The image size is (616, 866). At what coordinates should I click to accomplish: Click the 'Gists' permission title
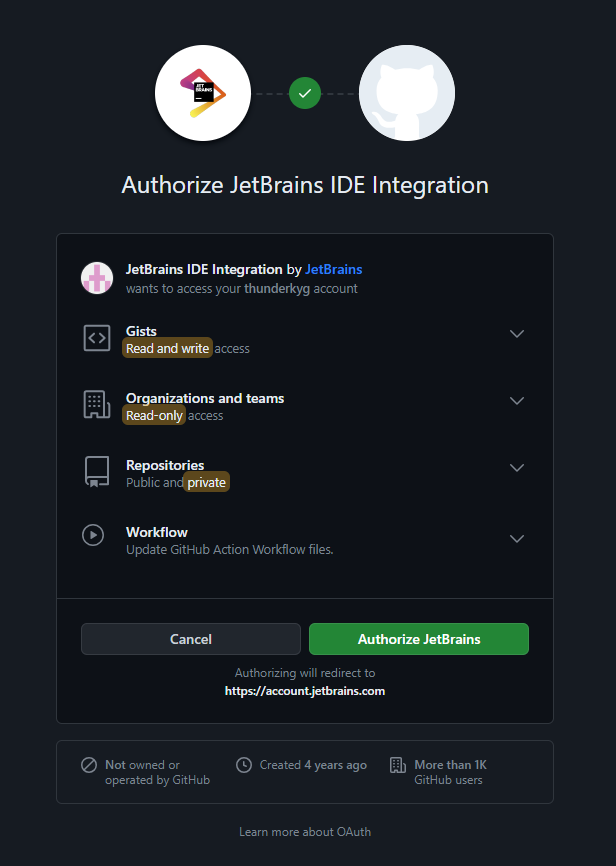[141, 331]
